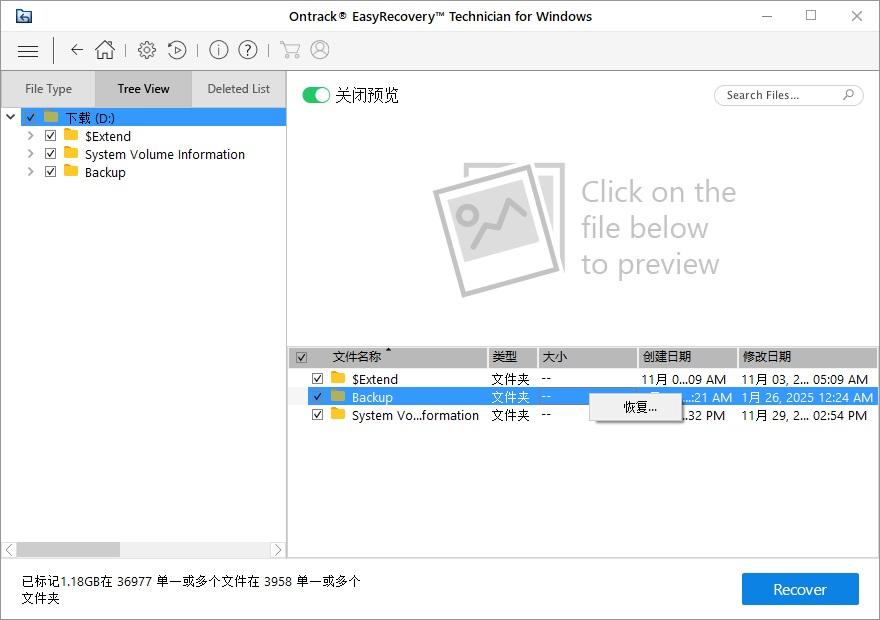The height and width of the screenshot is (620, 880).
Task: Uncheck System Volume Information in tree
Action: click(x=51, y=154)
